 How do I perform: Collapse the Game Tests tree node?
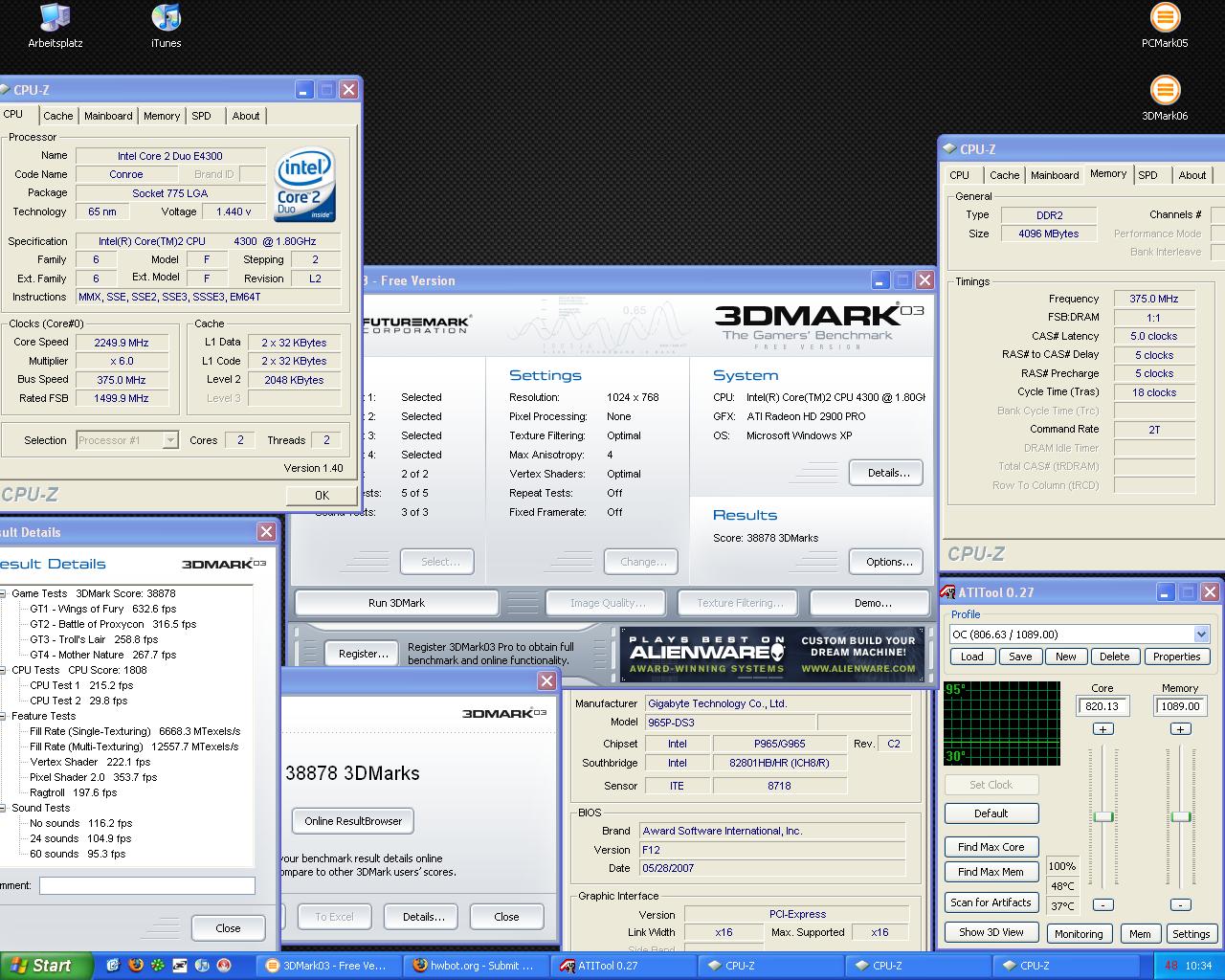point(3,593)
